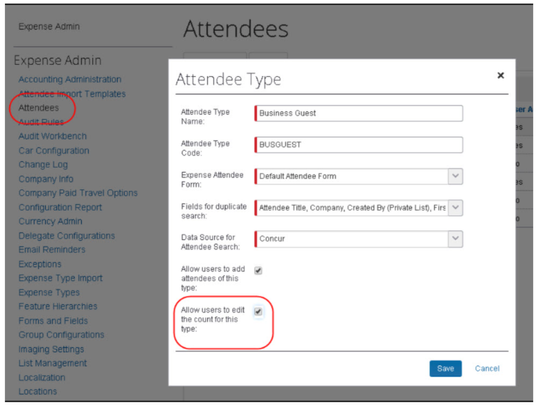Open Accounting Administration in sidebar
Viewport: 536px width, 405px height.
[70, 79]
